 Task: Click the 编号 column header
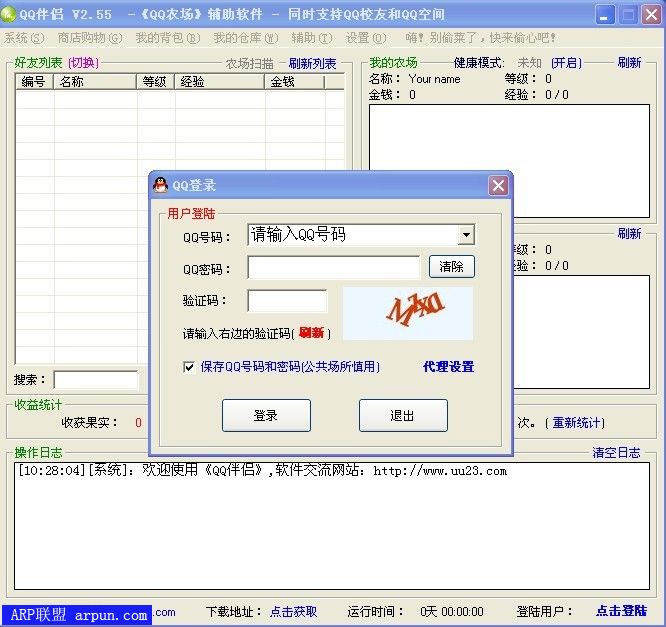click(x=34, y=82)
